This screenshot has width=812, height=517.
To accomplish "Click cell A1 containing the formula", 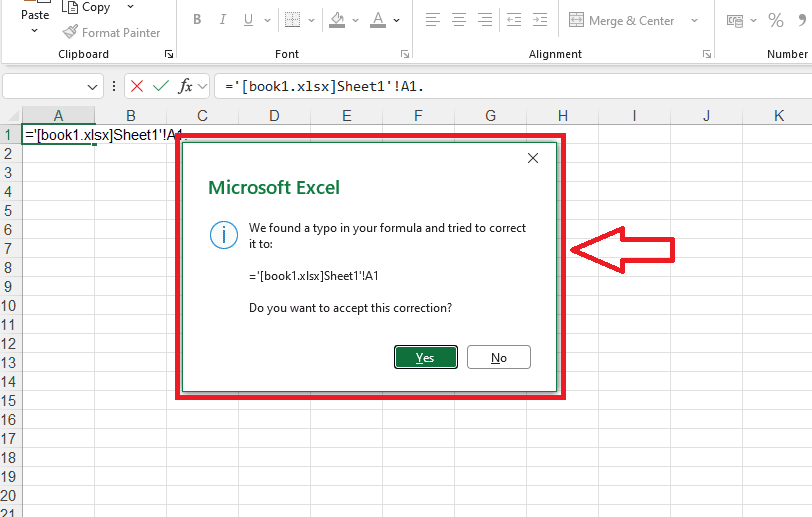I will (x=59, y=135).
